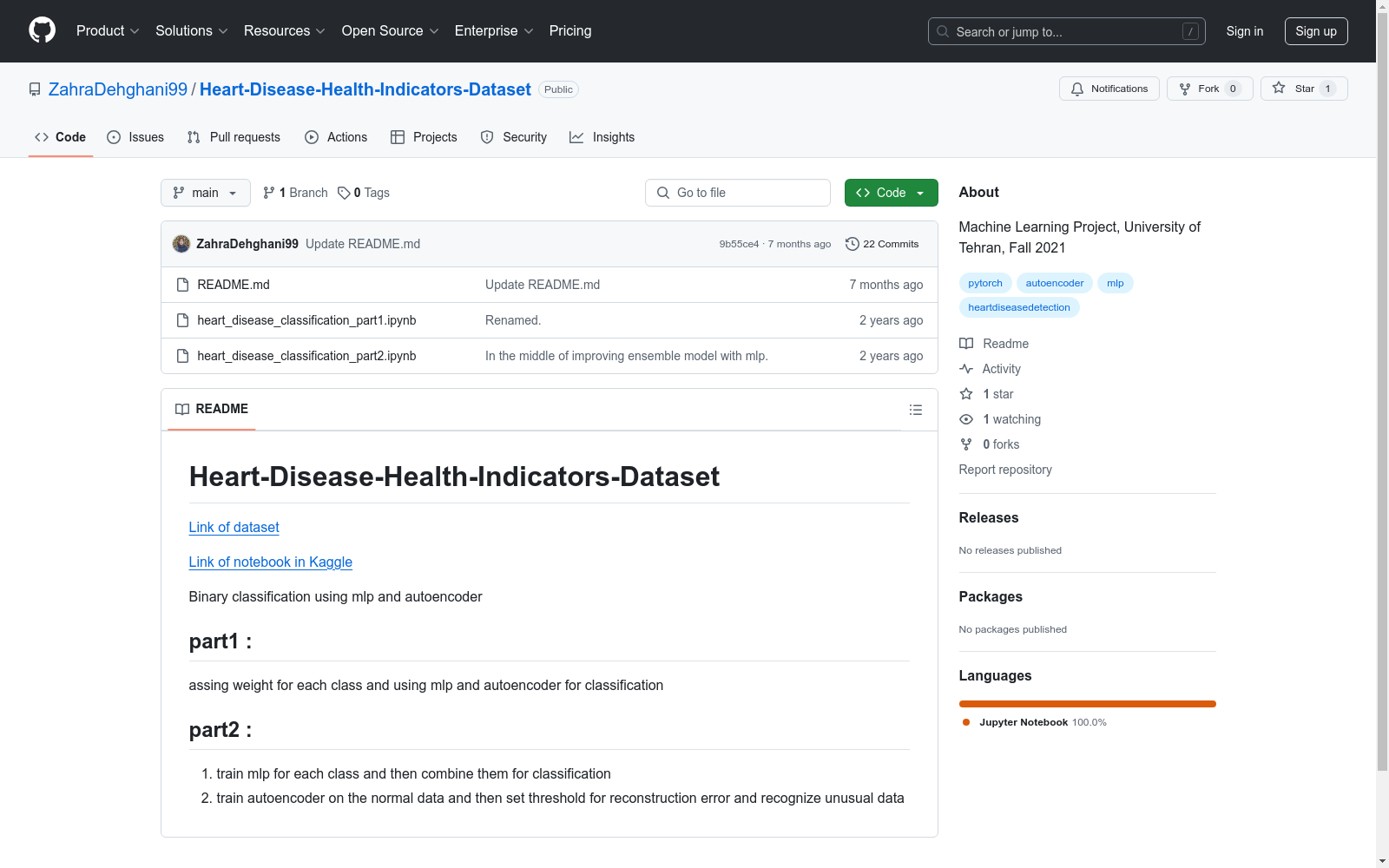Screen dimensions: 1389x868
Task: Click the bell icon in Notifications button
Action: tap(1077, 89)
